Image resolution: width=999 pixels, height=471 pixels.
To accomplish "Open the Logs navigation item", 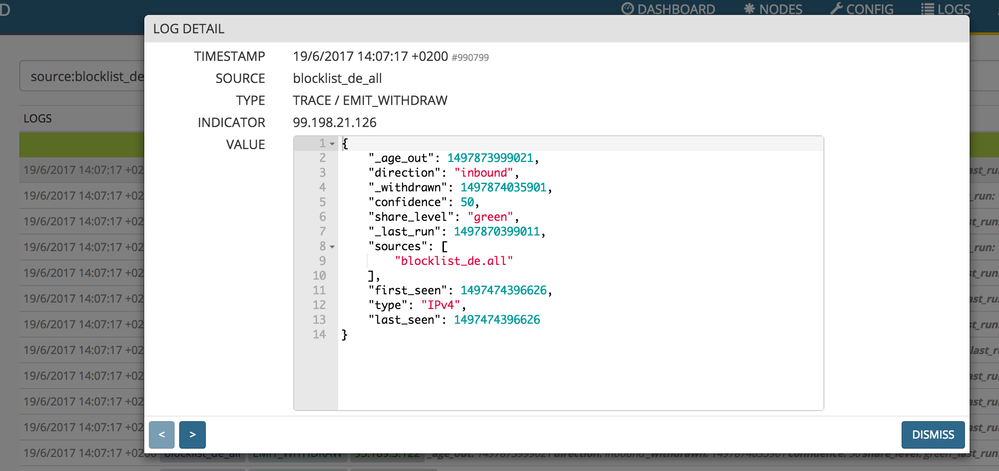I will click(x=945, y=9).
